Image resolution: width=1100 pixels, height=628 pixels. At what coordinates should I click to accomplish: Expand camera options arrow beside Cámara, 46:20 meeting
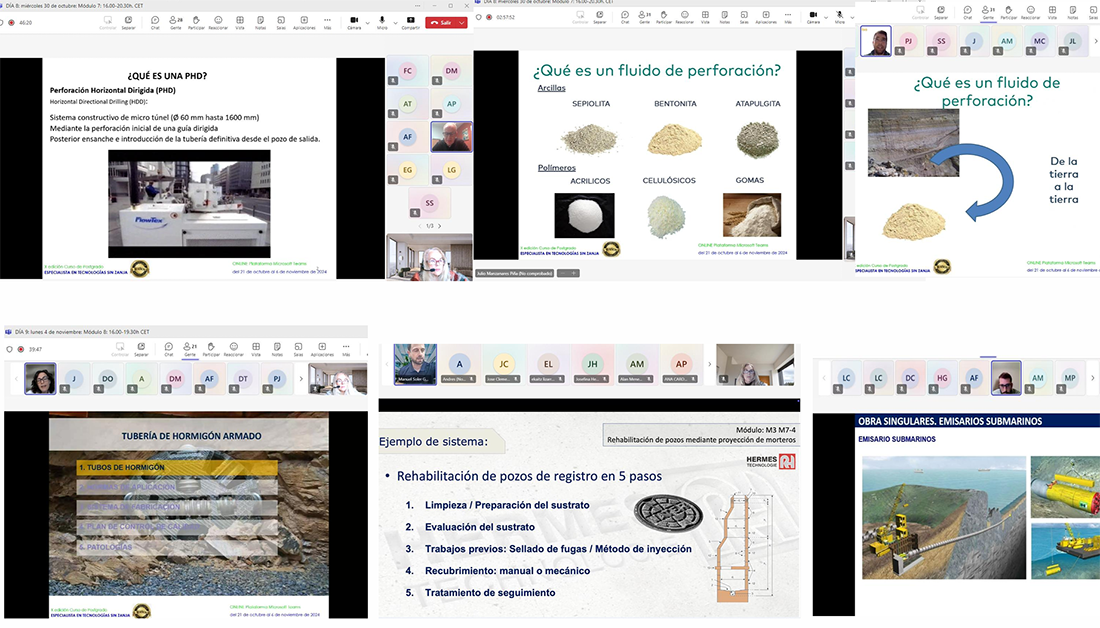point(368,20)
